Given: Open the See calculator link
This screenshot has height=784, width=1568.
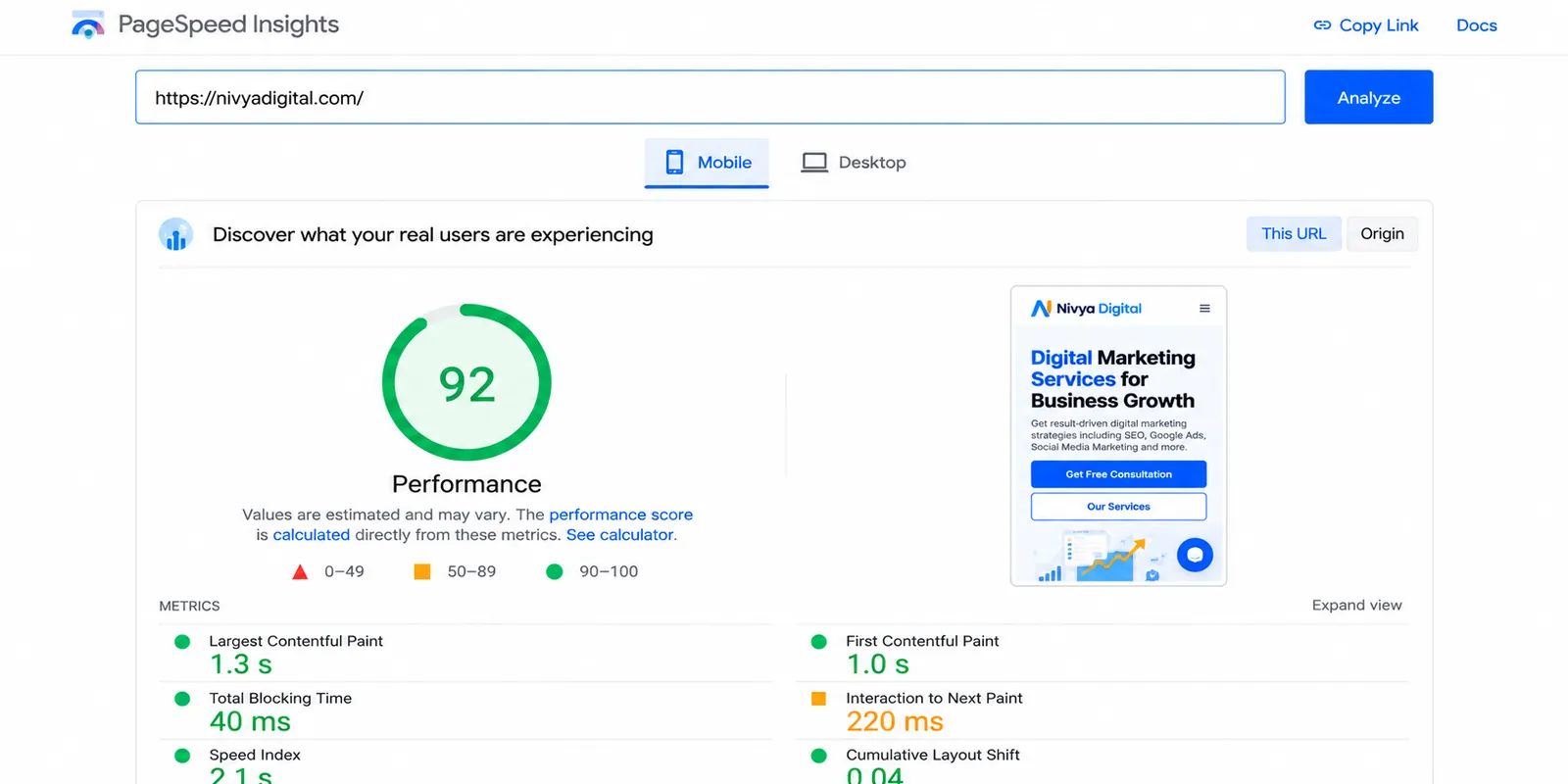Looking at the screenshot, I should tap(619, 535).
